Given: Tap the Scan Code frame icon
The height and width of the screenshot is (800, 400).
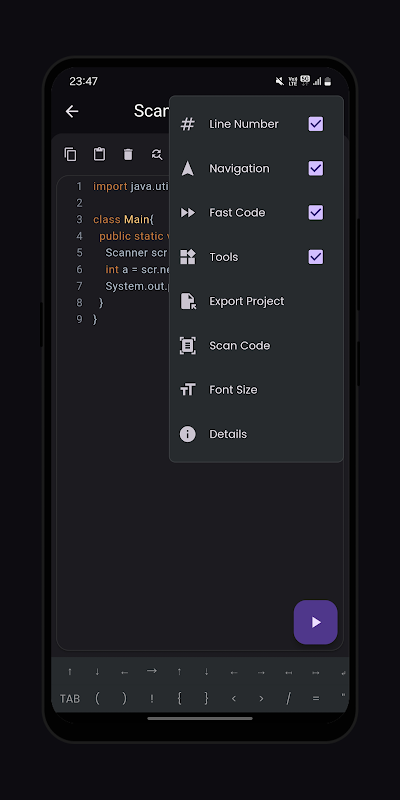Looking at the screenshot, I should [x=188, y=345].
